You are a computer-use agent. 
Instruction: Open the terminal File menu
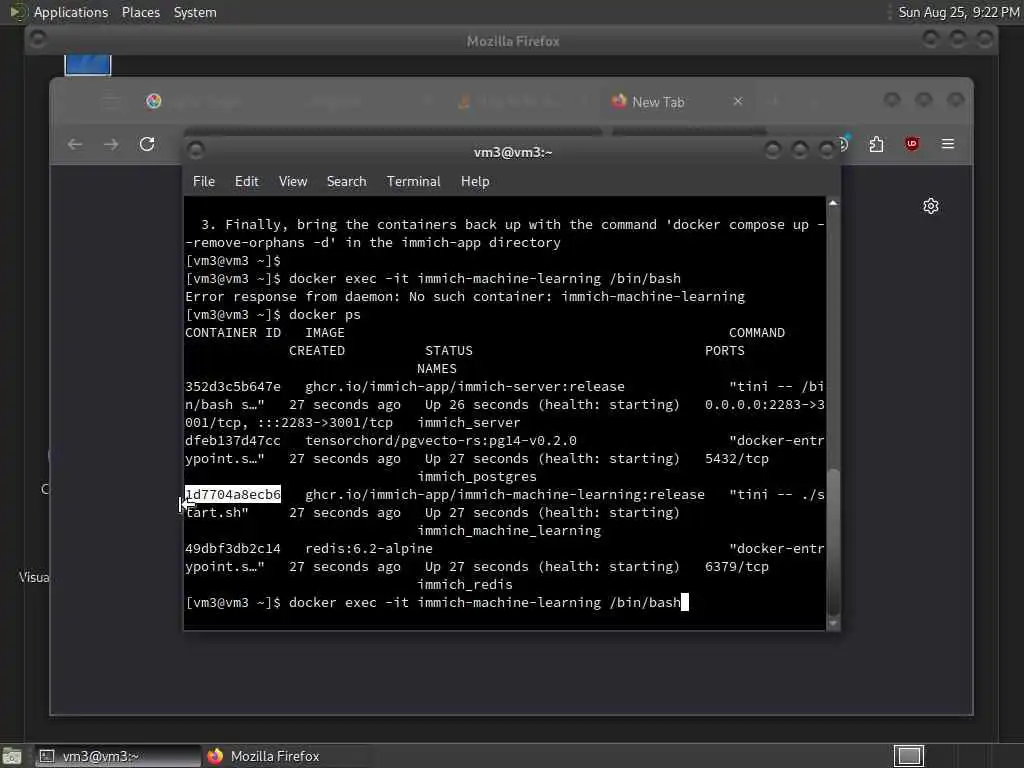(204, 182)
